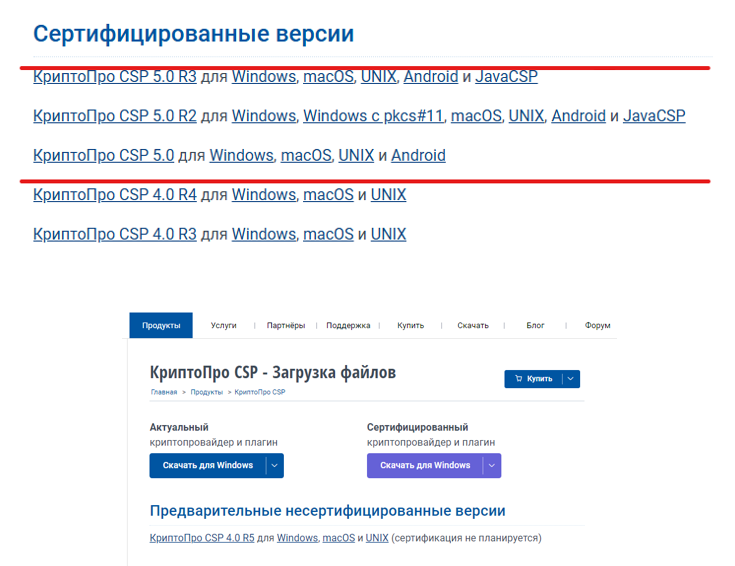Select the Продукты navigation tab
The width and height of the screenshot is (735, 566).
(x=161, y=325)
